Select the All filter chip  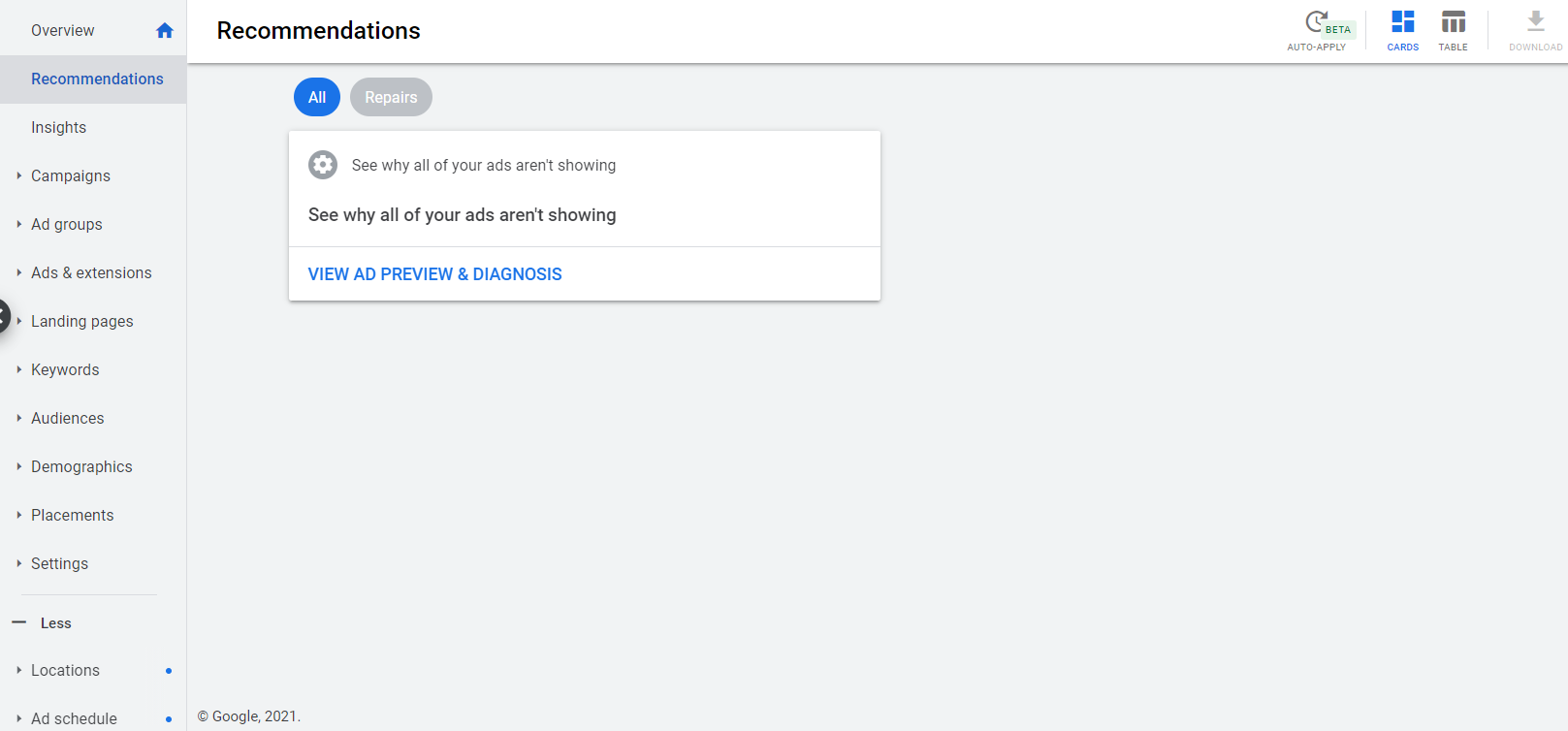coord(317,97)
